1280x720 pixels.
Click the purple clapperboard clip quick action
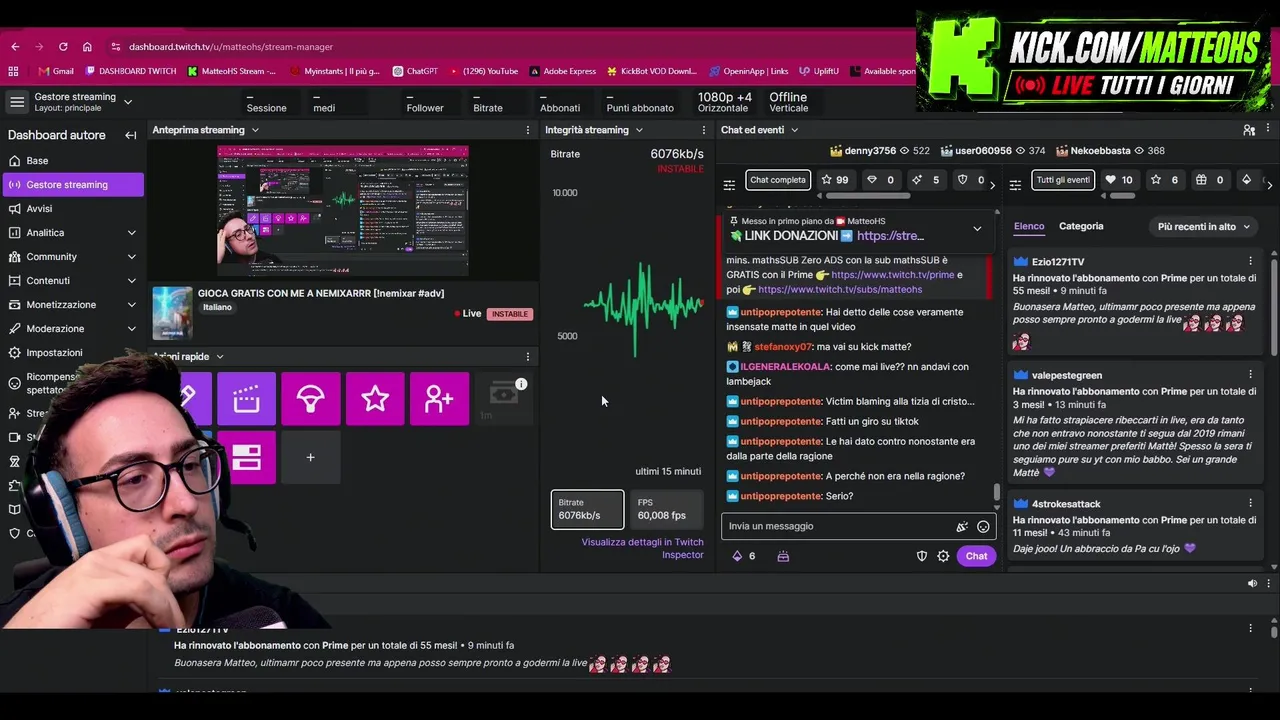(246, 399)
